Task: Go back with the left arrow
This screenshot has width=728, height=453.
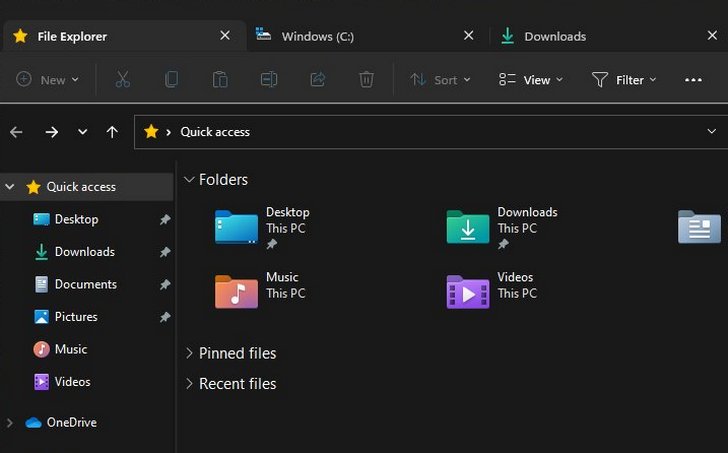Action: click(16, 132)
